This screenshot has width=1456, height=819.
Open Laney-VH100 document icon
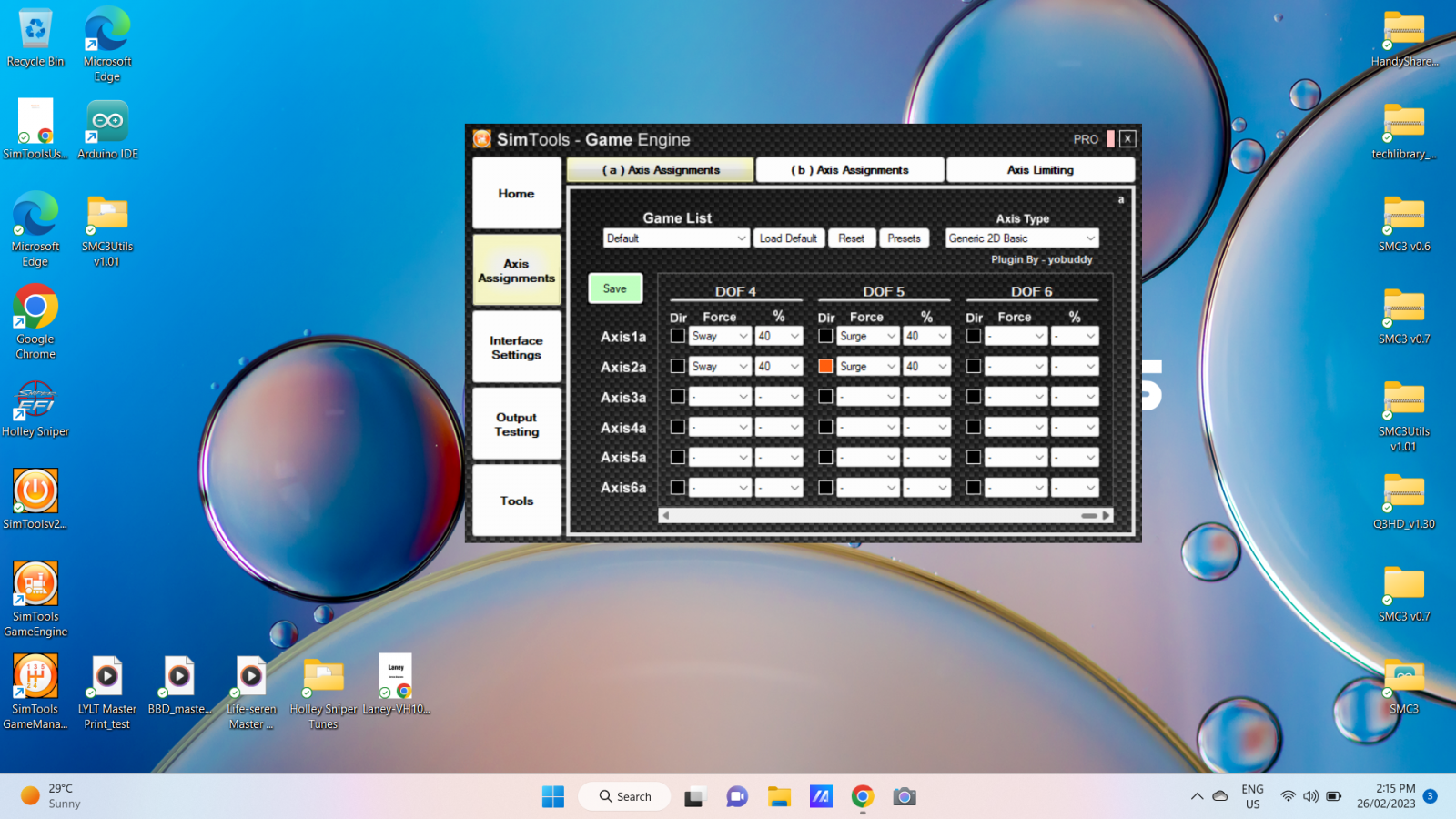pyautogui.click(x=396, y=684)
